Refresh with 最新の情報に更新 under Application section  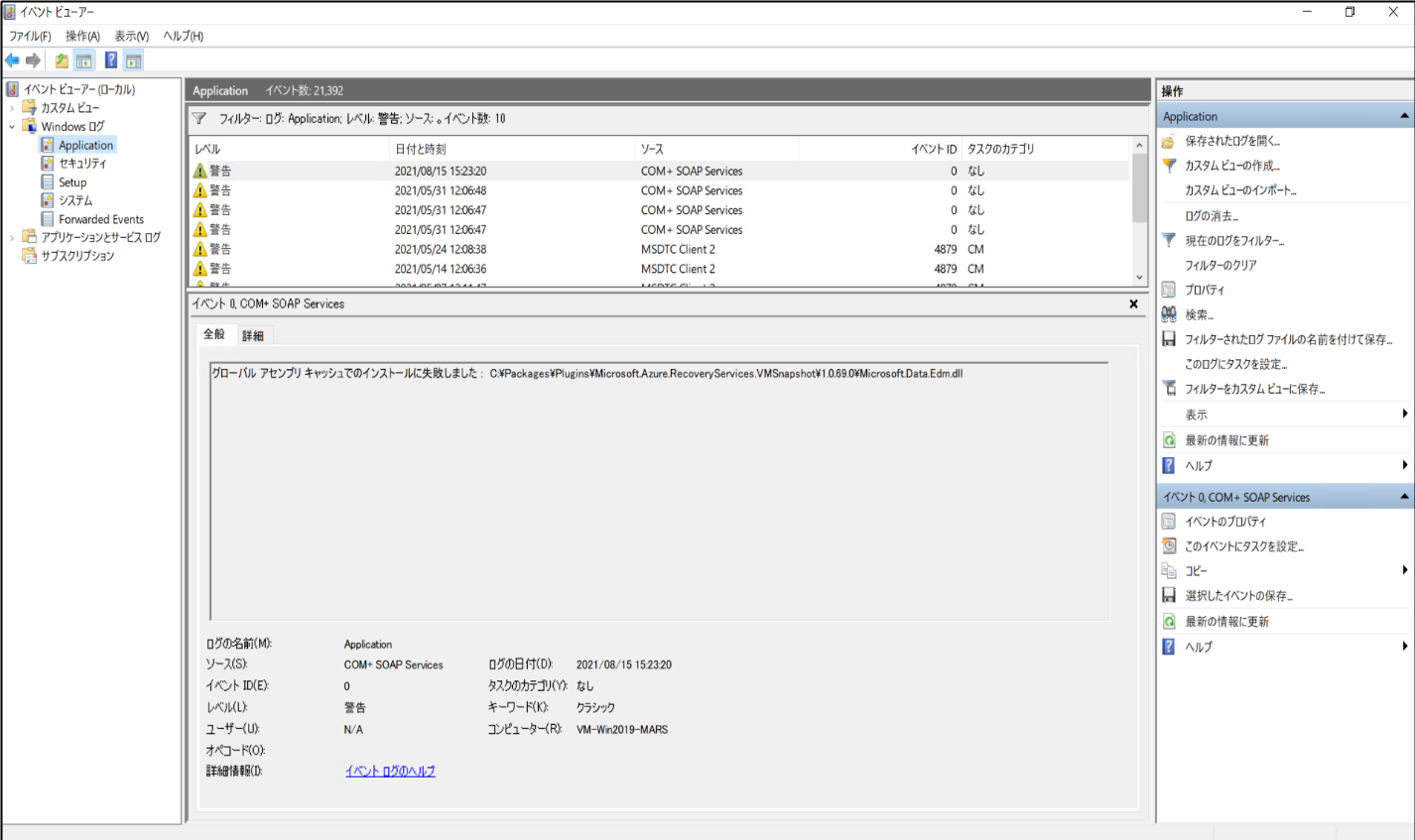(1226, 440)
